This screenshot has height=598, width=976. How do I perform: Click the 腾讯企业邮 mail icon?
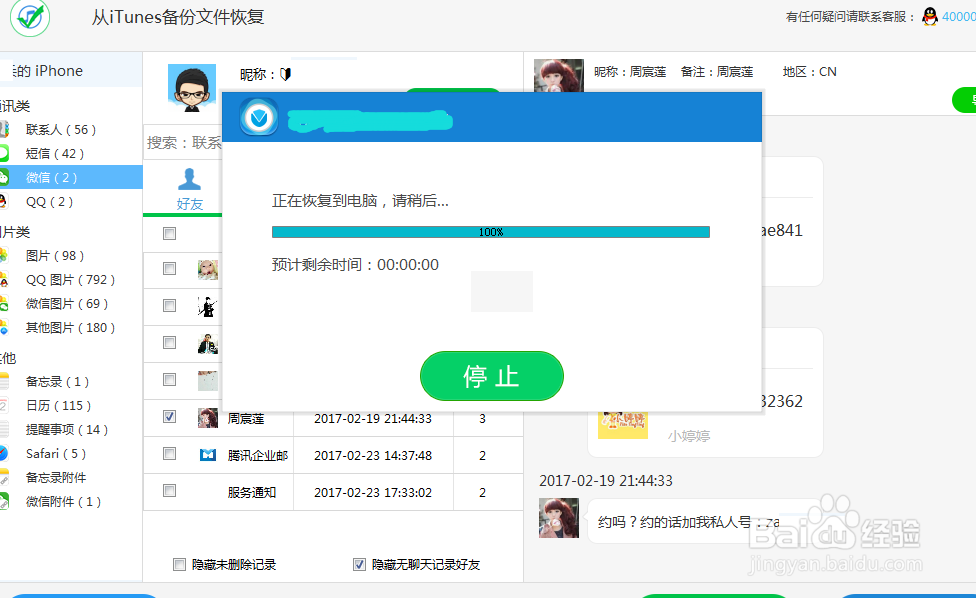point(208,455)
